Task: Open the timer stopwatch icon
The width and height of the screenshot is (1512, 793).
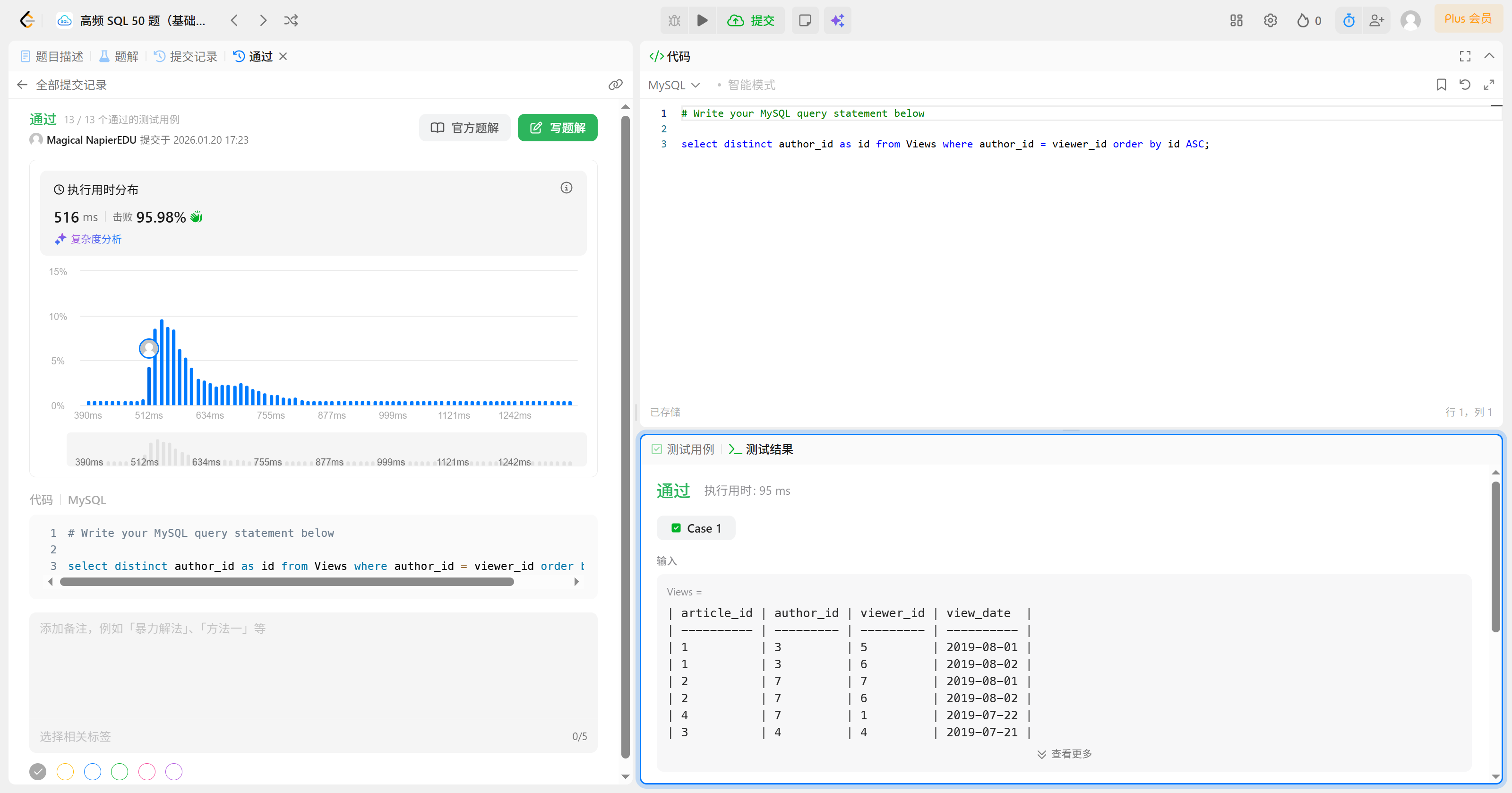Action: coord(1348,20)
